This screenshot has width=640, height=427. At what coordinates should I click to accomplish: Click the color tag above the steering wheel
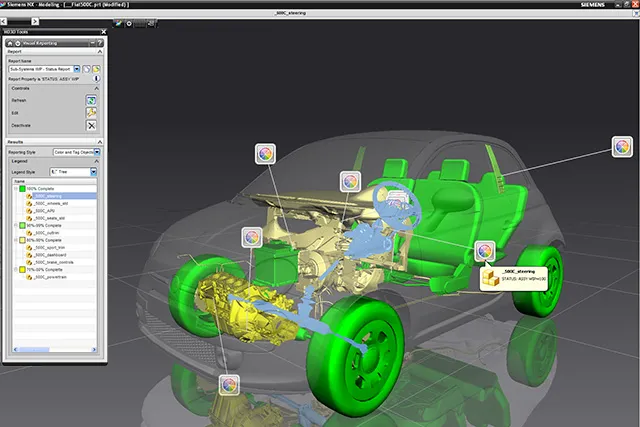click(x=350, y=182)
